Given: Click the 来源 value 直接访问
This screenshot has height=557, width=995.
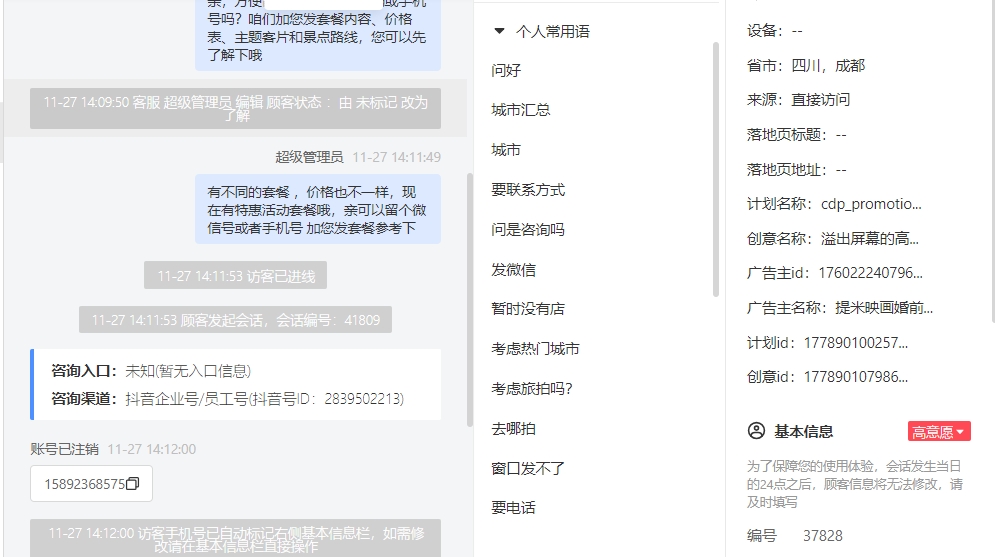Looking at the screenshot, I should pyautogui.click(x=820, y=100).
